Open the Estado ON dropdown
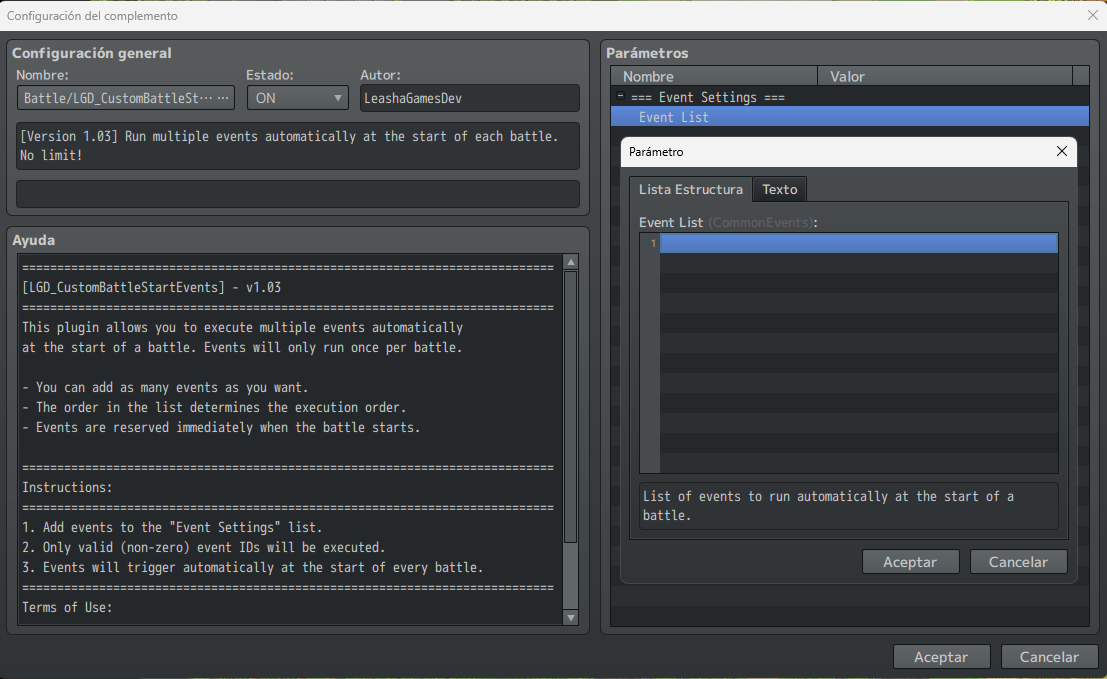Viewport: 1107px width, 679px height. [298, 98]
